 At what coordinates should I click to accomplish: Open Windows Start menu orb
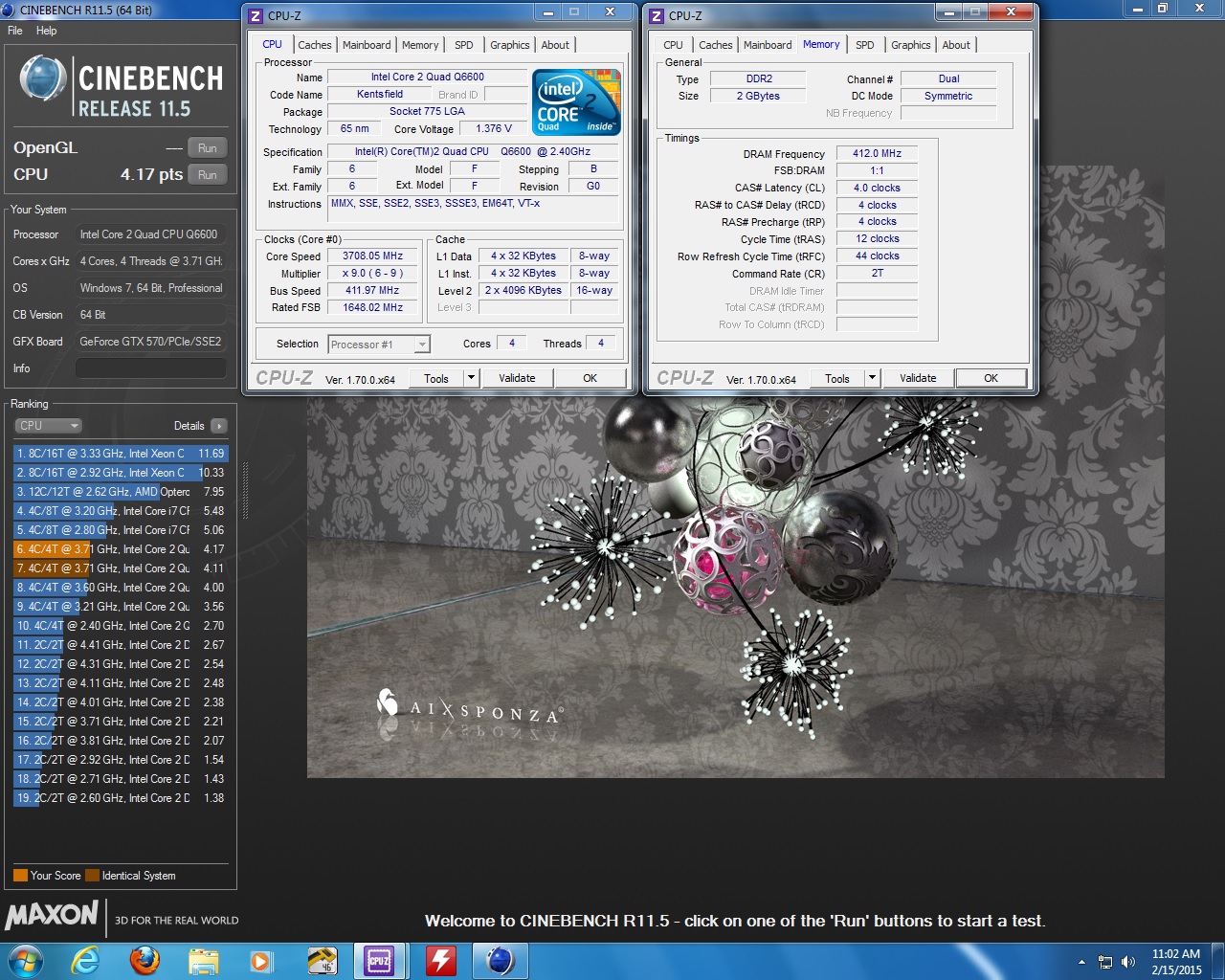[x=25, y=960]
